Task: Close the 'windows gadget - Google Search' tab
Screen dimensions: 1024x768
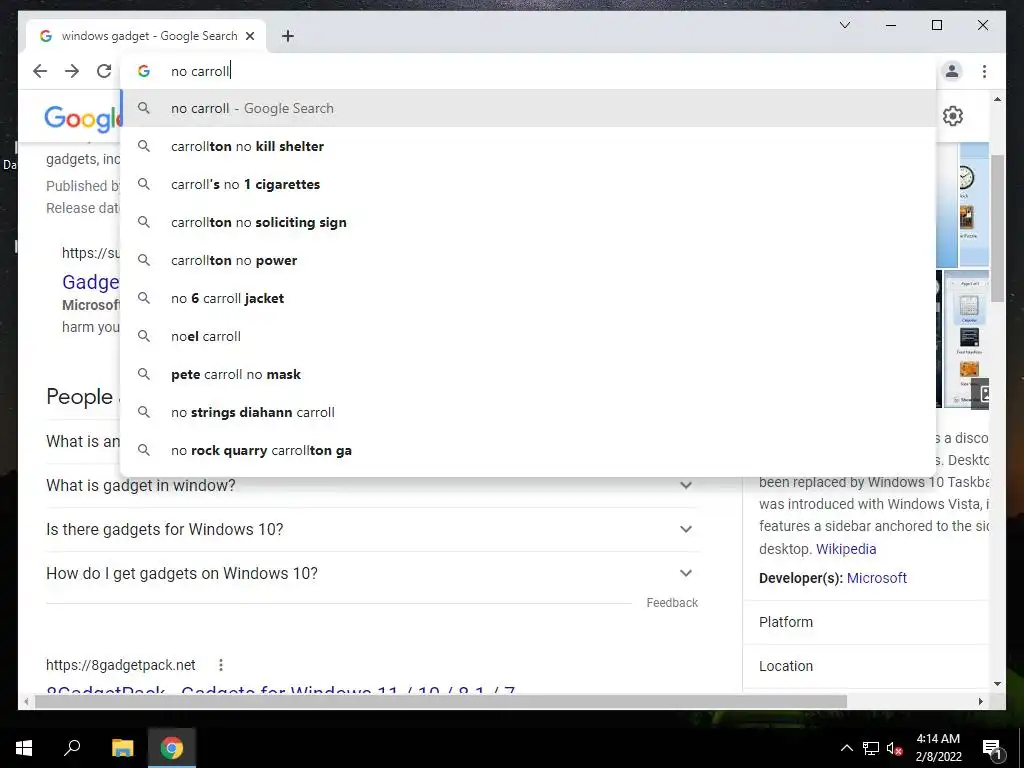Action: [249, 36]
